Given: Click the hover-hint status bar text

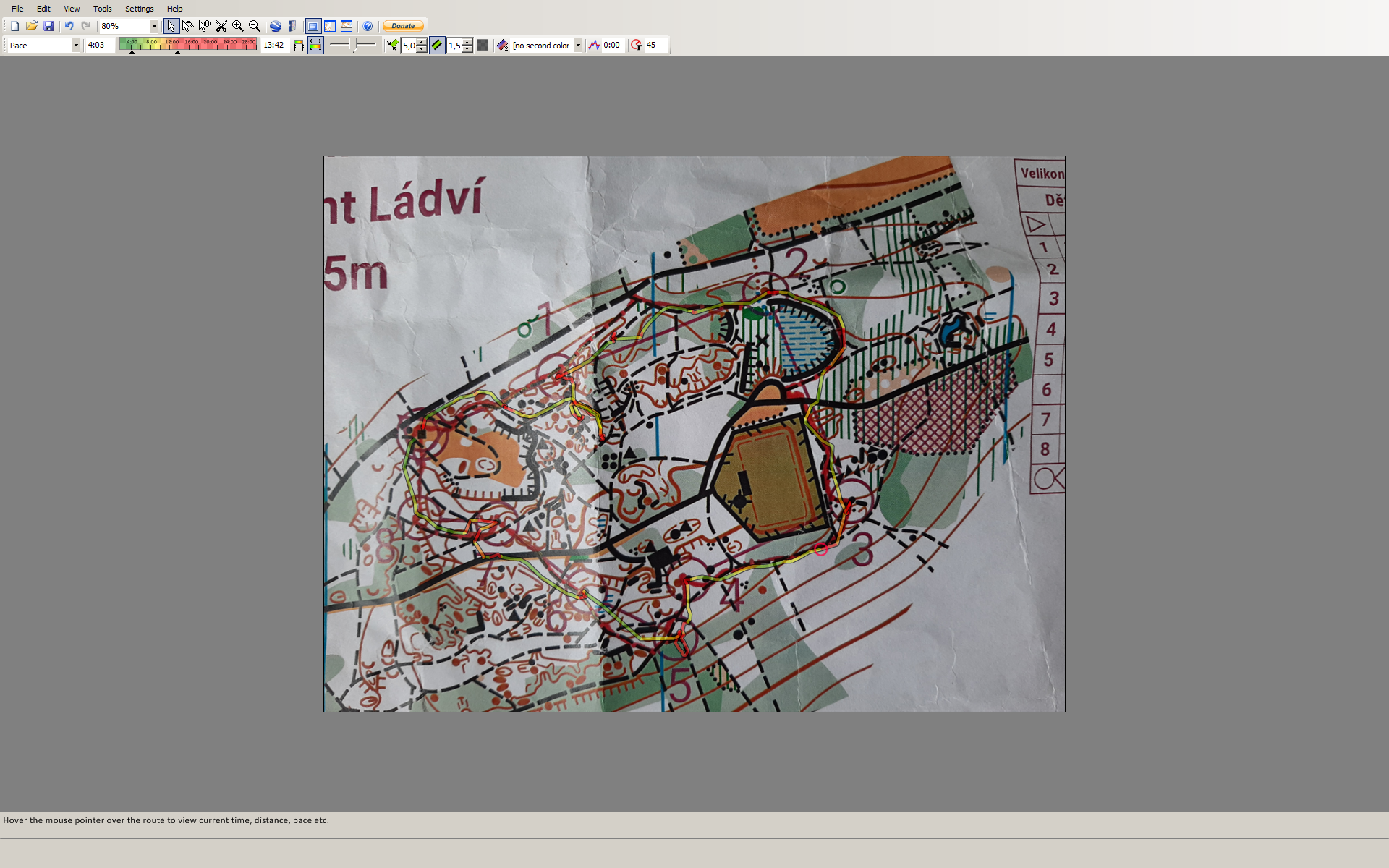Looking at the screenshot, I should 166,820.
